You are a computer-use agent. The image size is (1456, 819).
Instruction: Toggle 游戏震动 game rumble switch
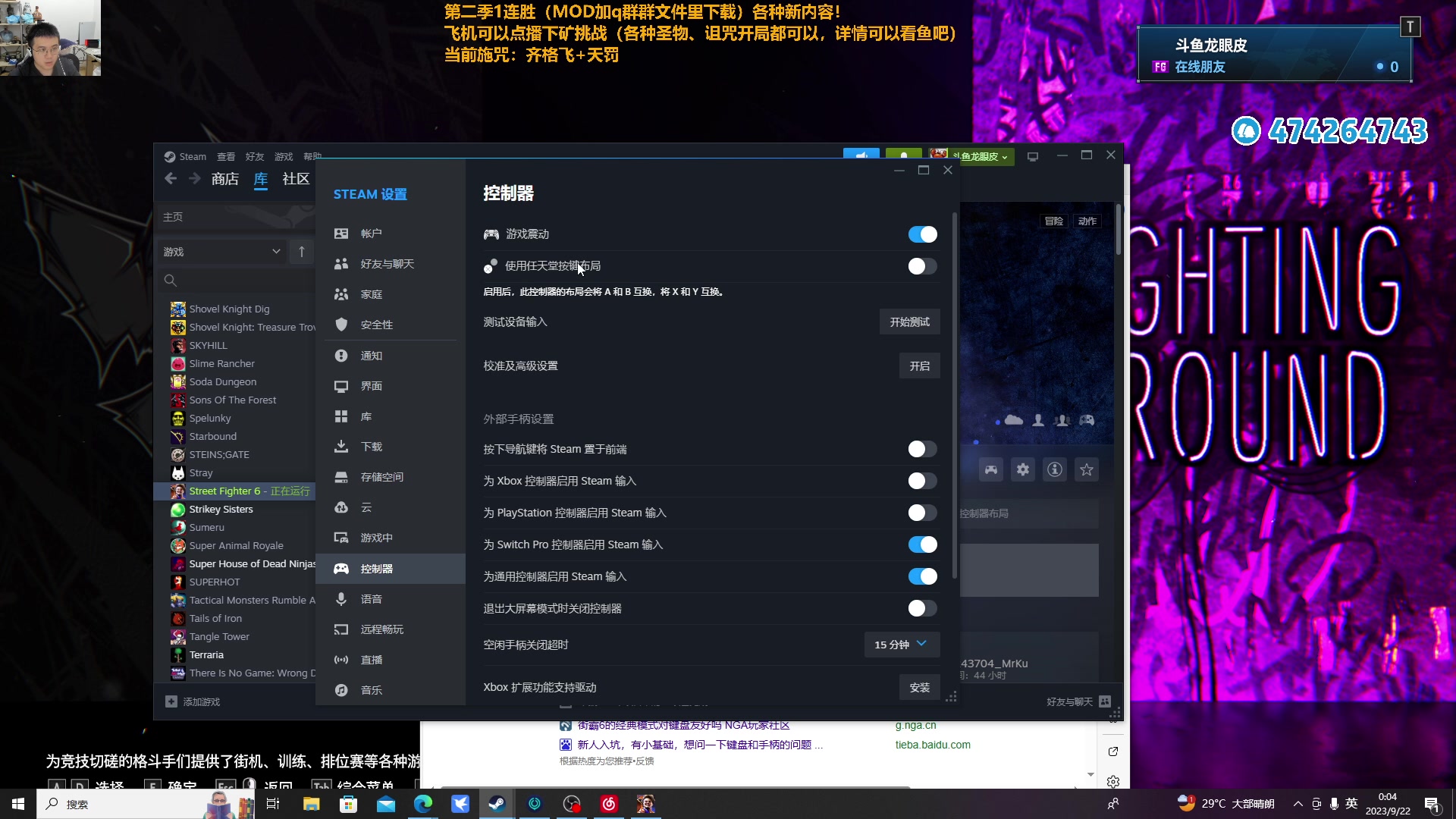point(923,234)
